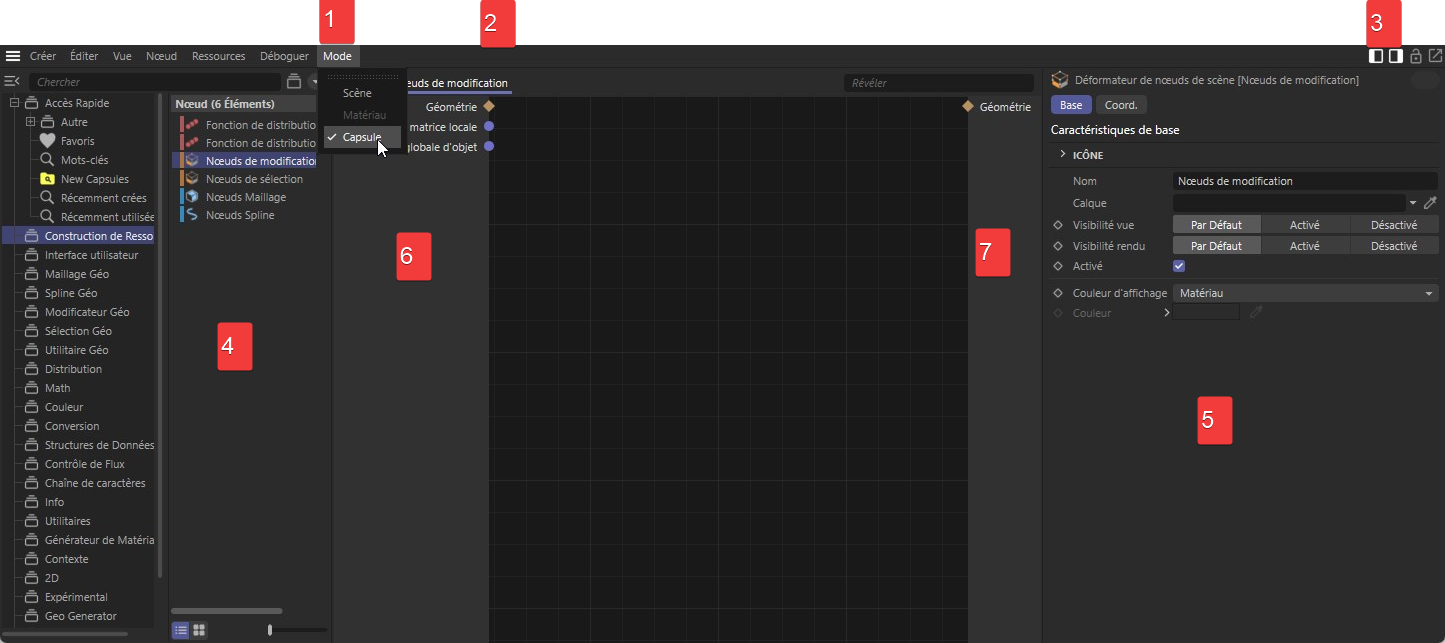Expand the Autre tree folder
This screenshot has height=643, width=1445.
point(31,122)
